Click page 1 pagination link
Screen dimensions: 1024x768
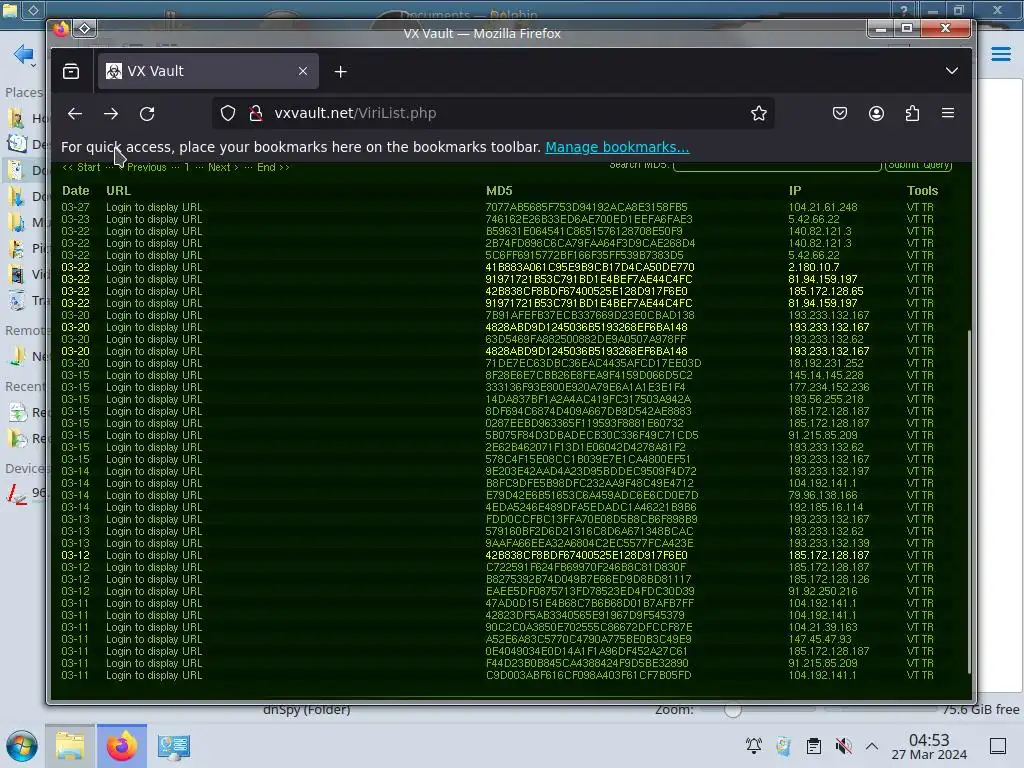tap(187, 167)
